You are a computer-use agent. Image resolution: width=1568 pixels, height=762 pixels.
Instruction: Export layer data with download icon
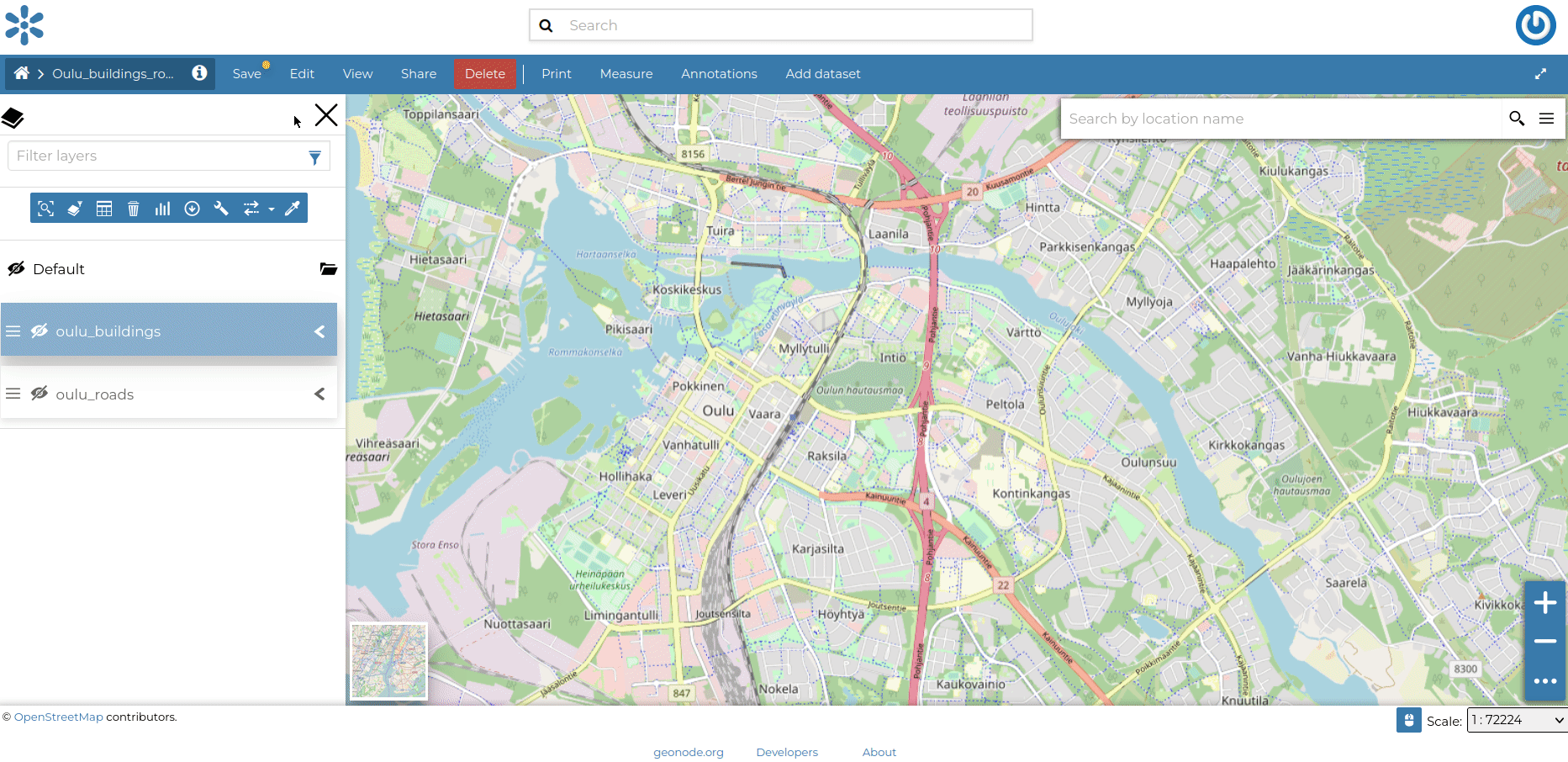(x=192, y=209)
